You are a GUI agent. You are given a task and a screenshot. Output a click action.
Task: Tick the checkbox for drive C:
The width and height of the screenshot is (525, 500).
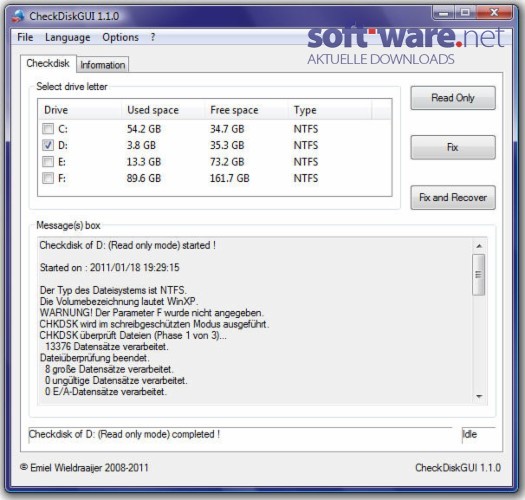click(48, 129)
